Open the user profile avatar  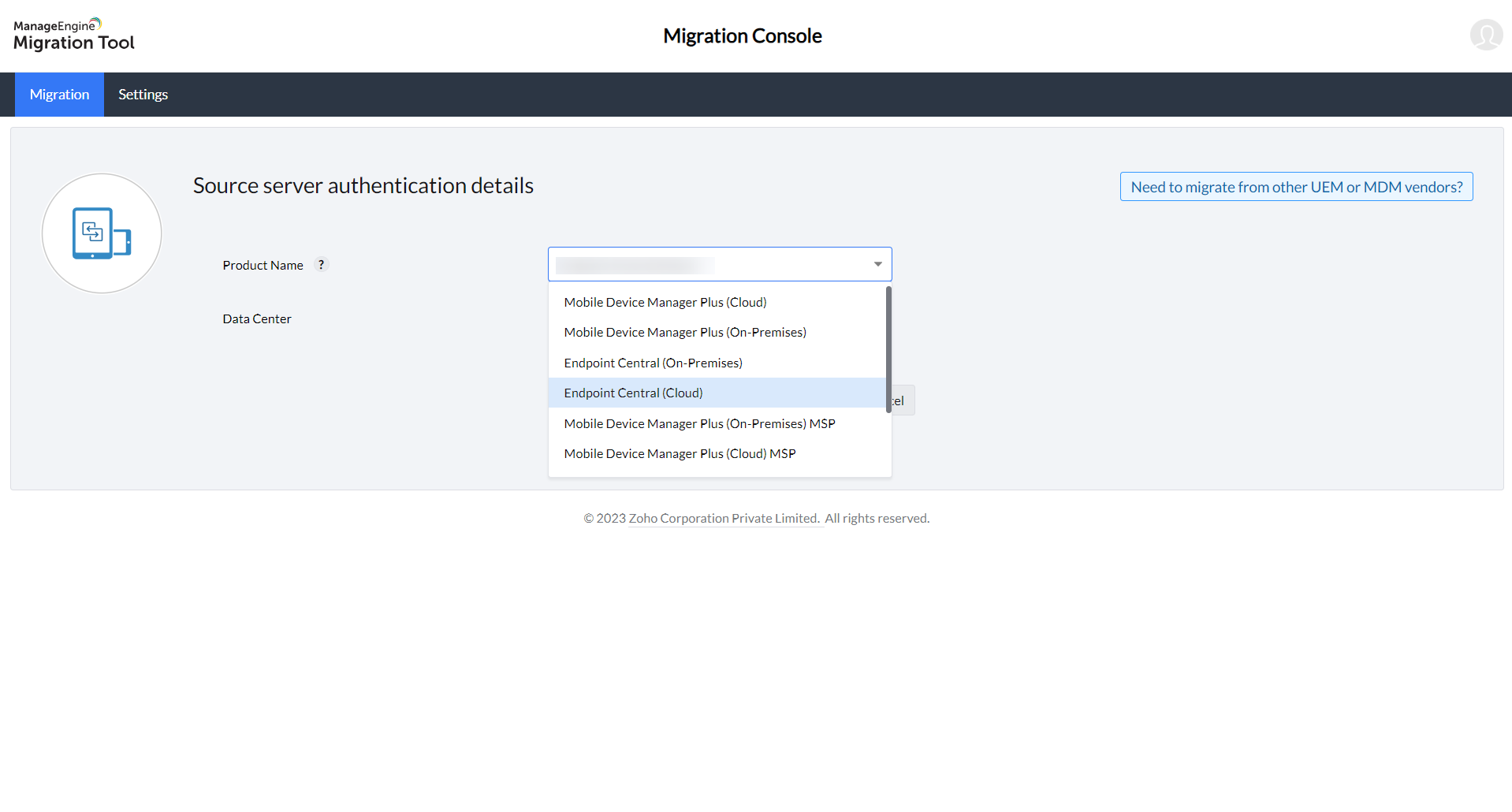point(1485,35)
